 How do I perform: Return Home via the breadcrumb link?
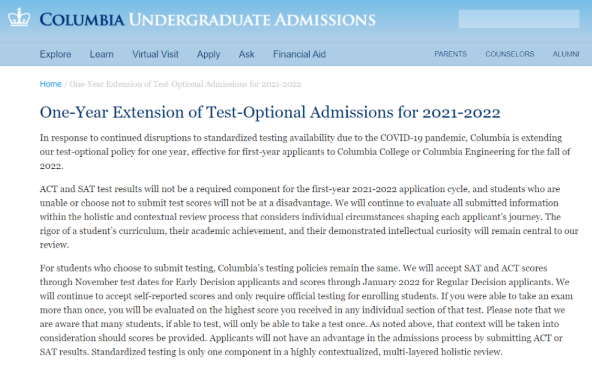(x=51, y=84)
